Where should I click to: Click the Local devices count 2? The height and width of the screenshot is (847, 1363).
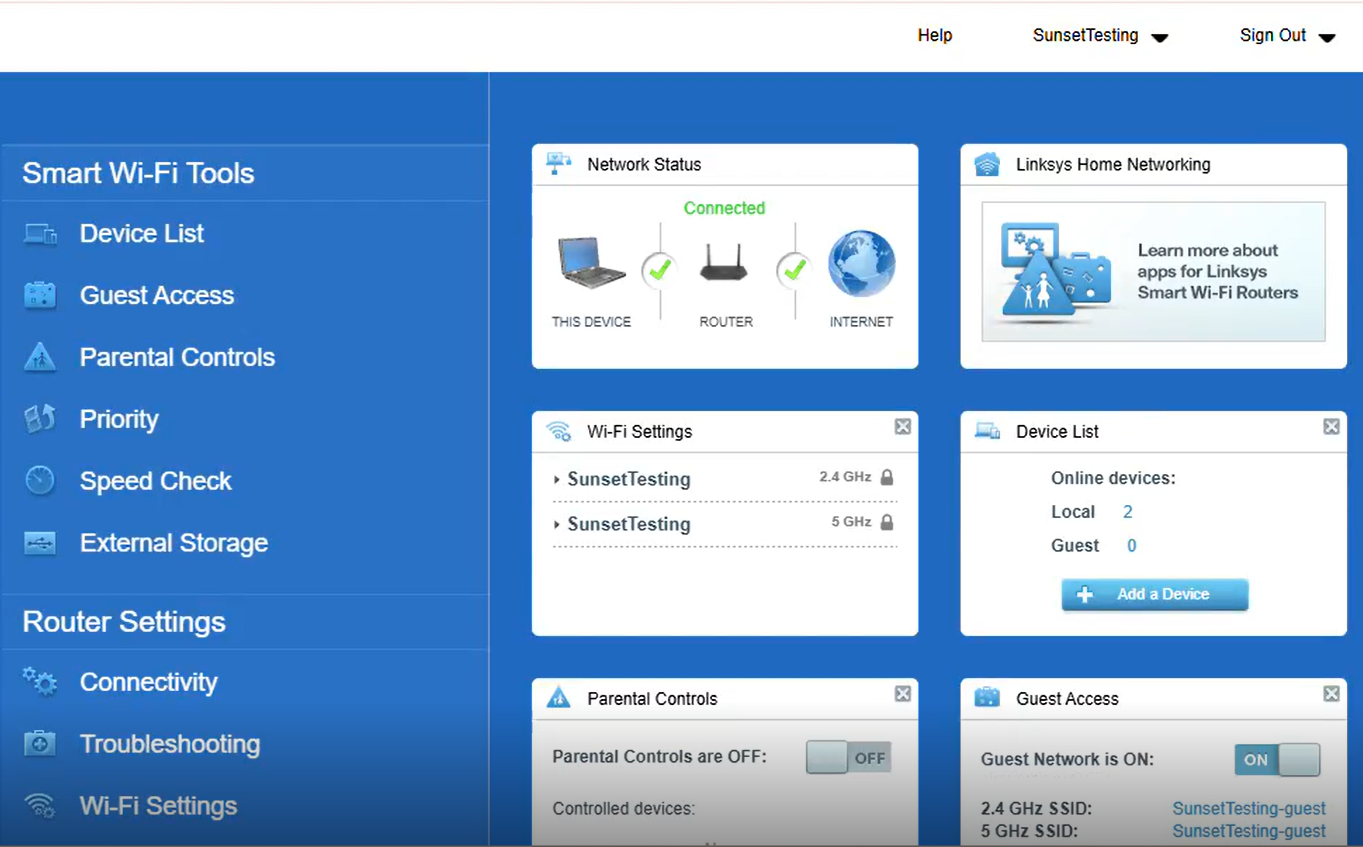pyautogui.click(x=1128, y=512)
